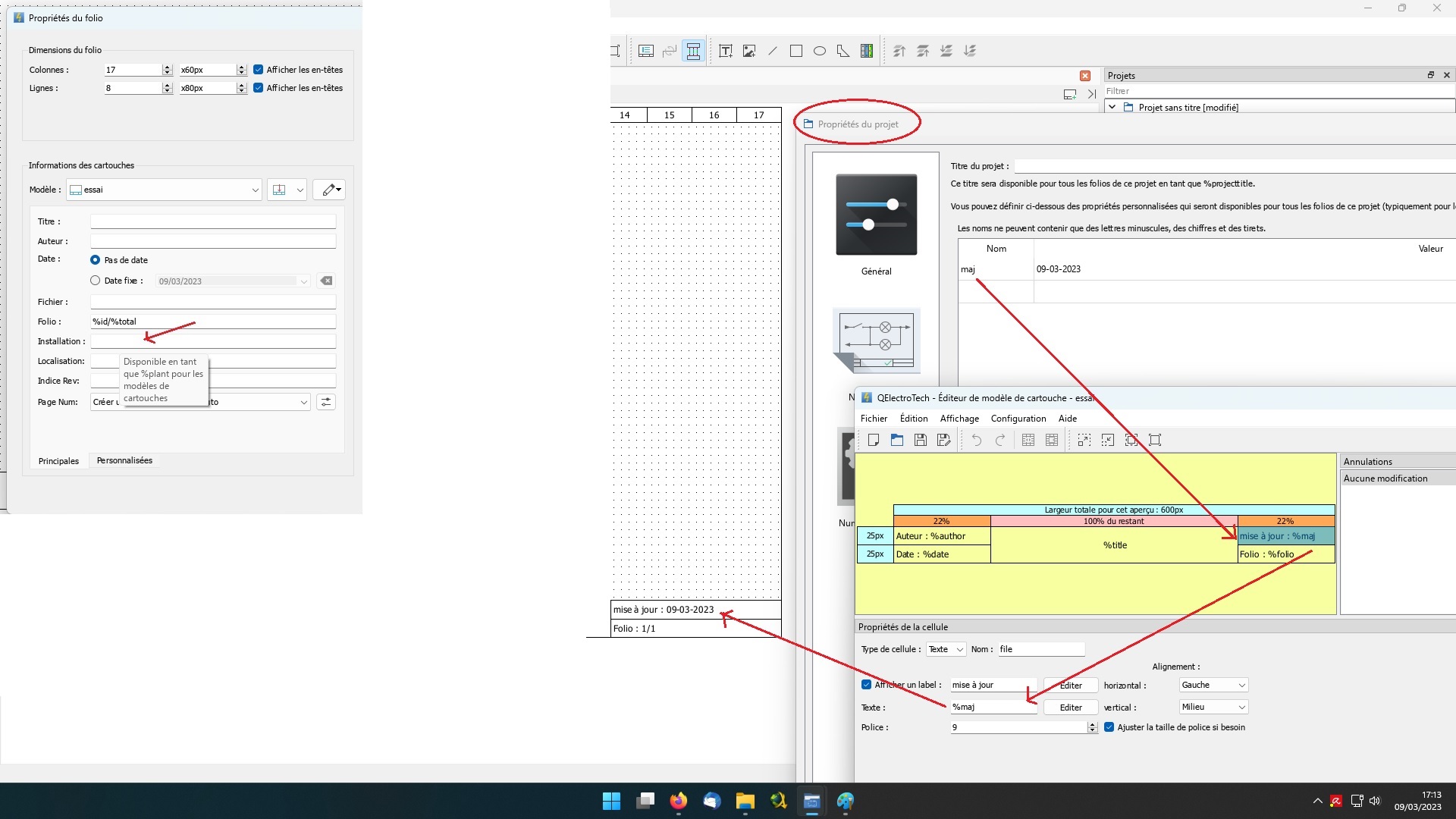Open the Modèle essai dropdown

[x=164, y=190]
